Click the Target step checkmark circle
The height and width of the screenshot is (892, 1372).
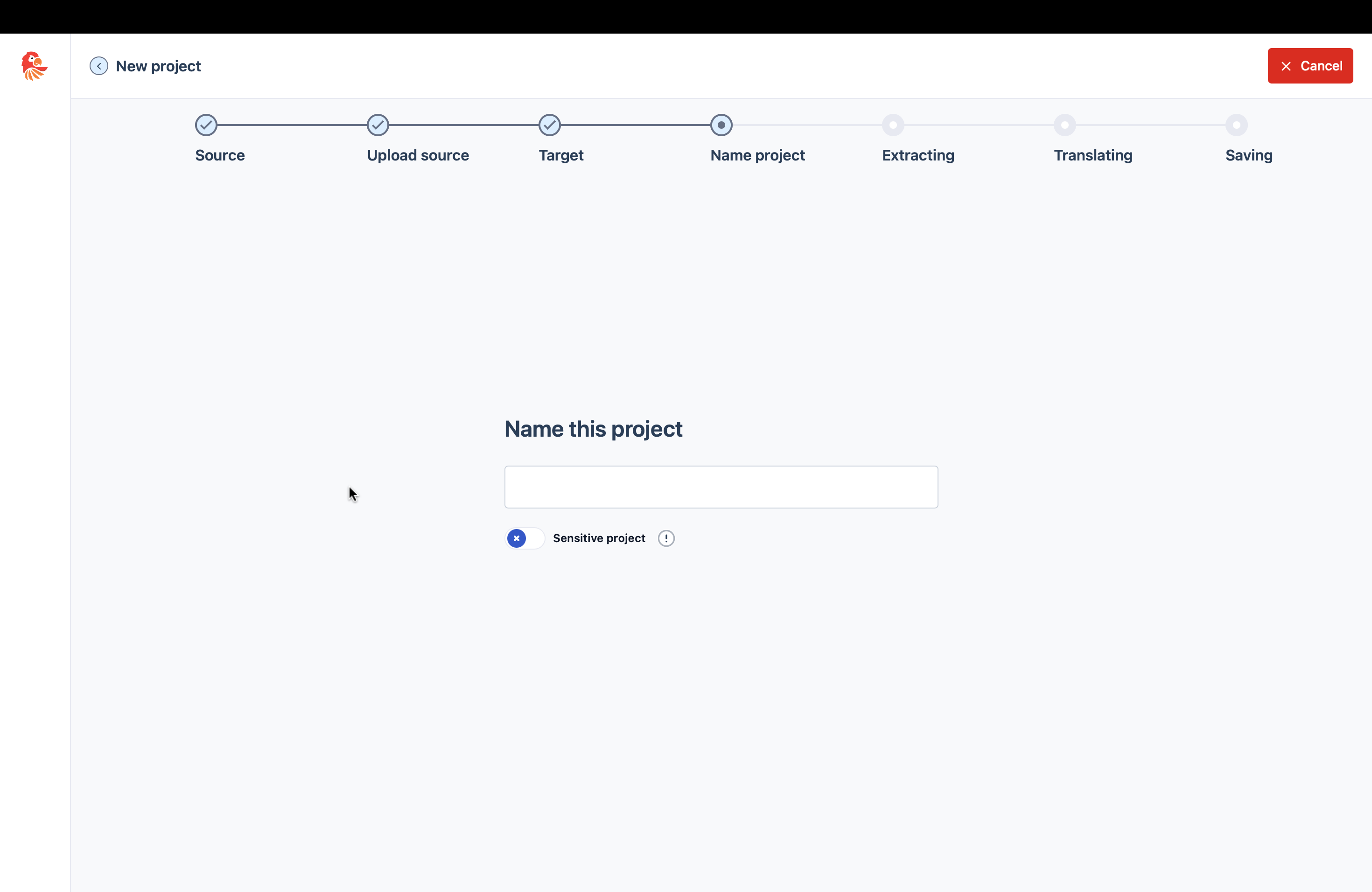pos(549,125)
